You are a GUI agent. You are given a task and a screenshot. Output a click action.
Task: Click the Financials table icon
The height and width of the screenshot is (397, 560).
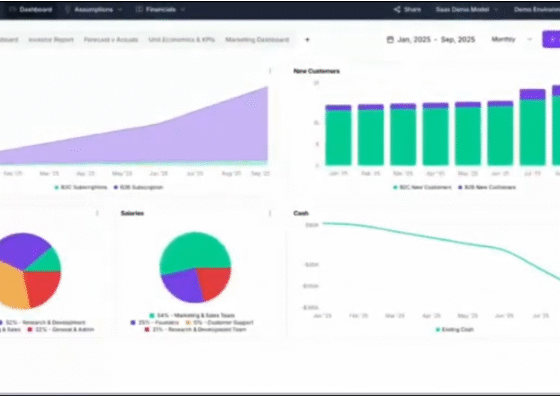(x=139, y=10)
